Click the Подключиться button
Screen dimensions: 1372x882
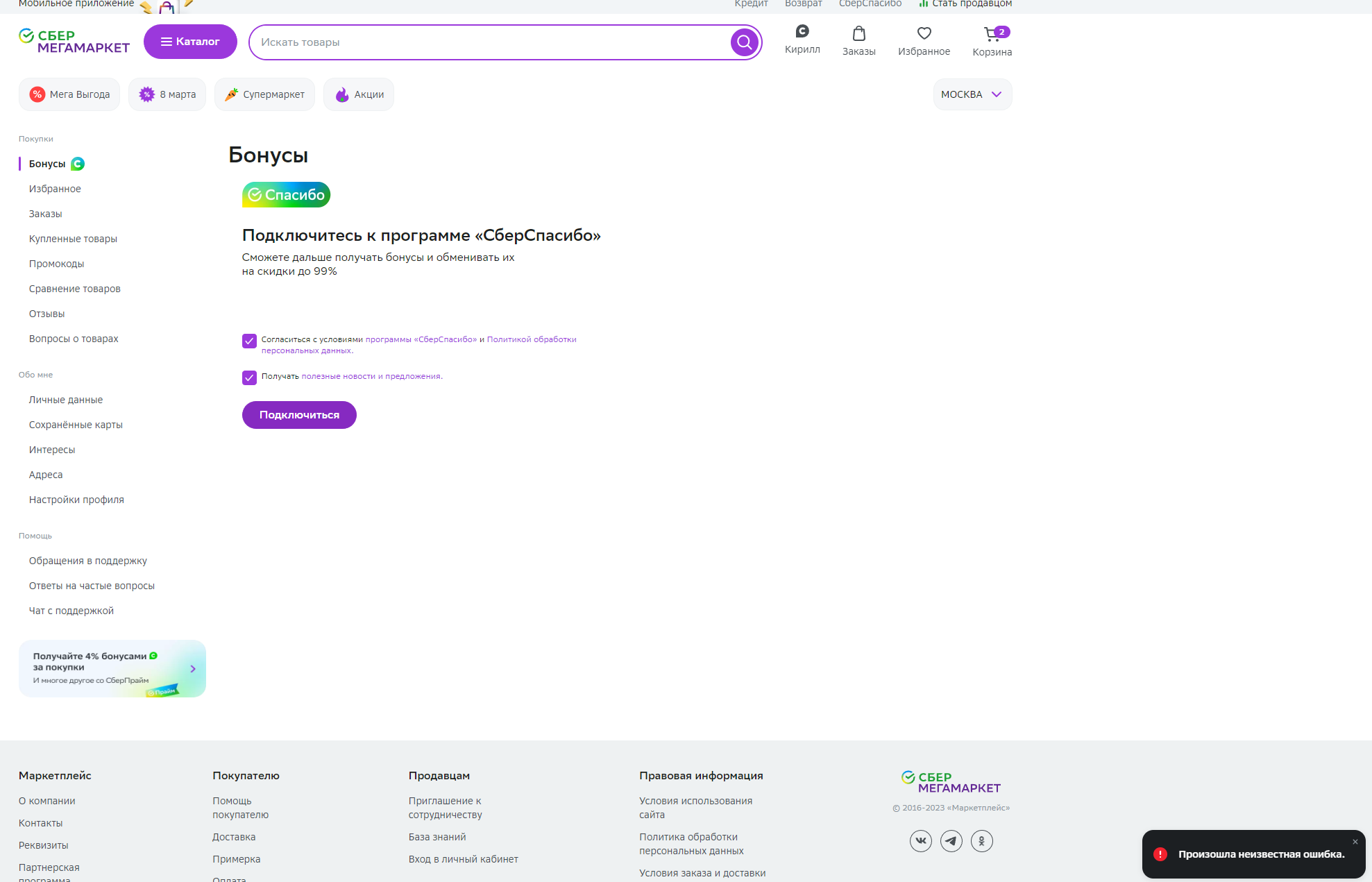(299, 415)
